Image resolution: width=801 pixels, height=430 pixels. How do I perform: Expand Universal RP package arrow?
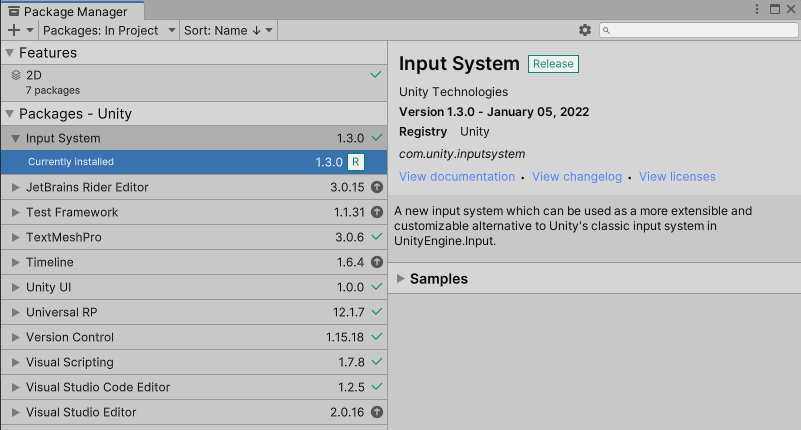click(16, 313)
